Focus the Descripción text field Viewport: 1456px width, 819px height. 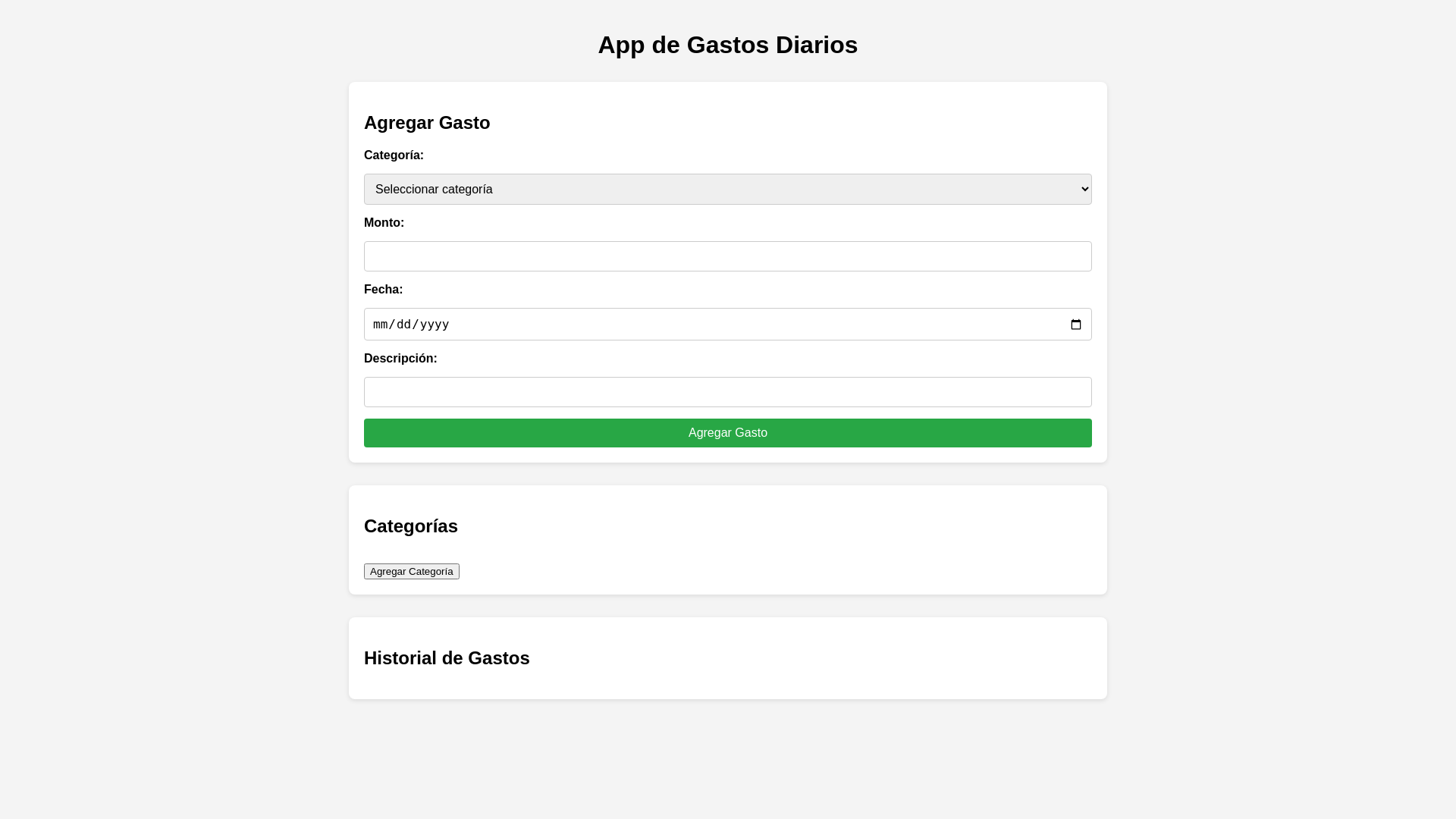point(727,392)
